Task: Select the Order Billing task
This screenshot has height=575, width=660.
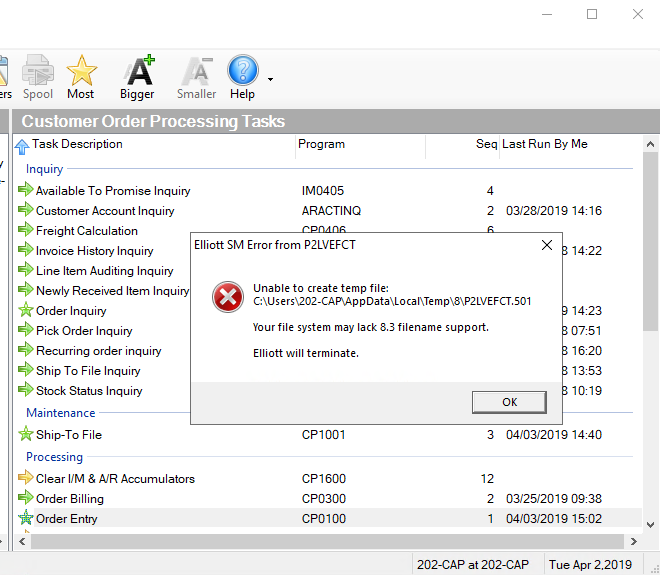Action: (70, 499)
